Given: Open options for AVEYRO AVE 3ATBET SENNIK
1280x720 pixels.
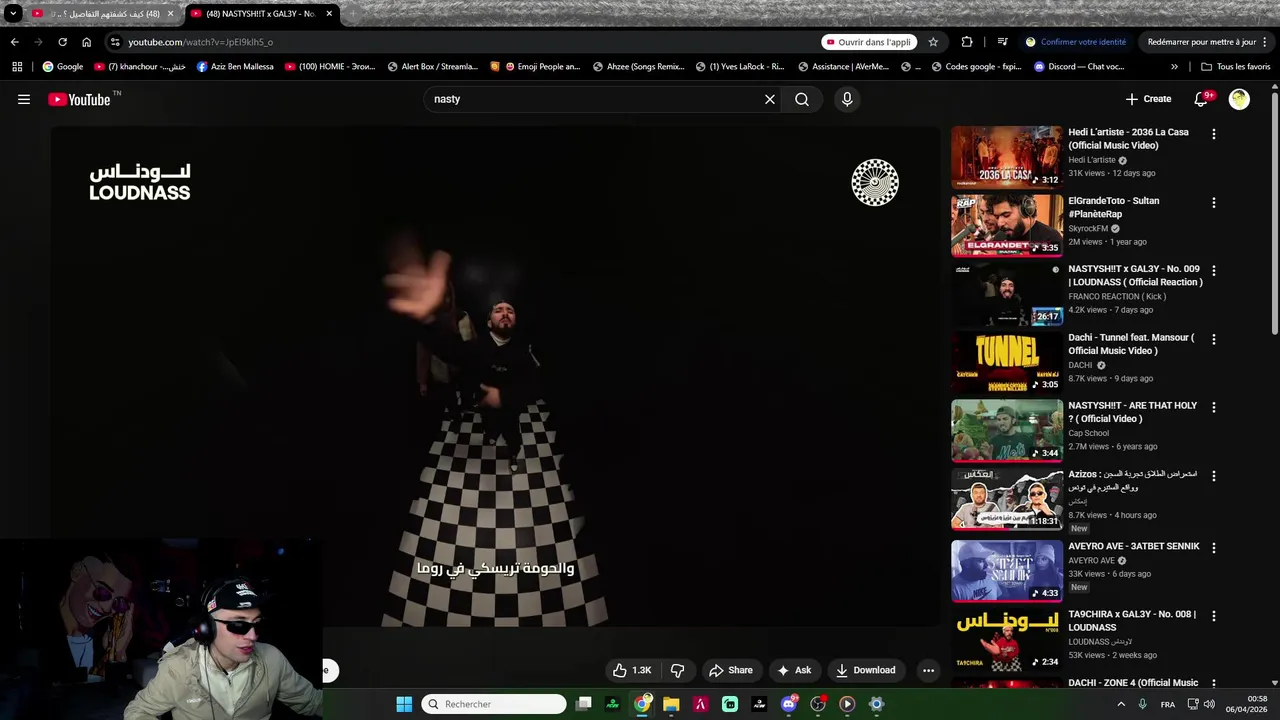Looking at the screenshot, I should point(1214,548).
